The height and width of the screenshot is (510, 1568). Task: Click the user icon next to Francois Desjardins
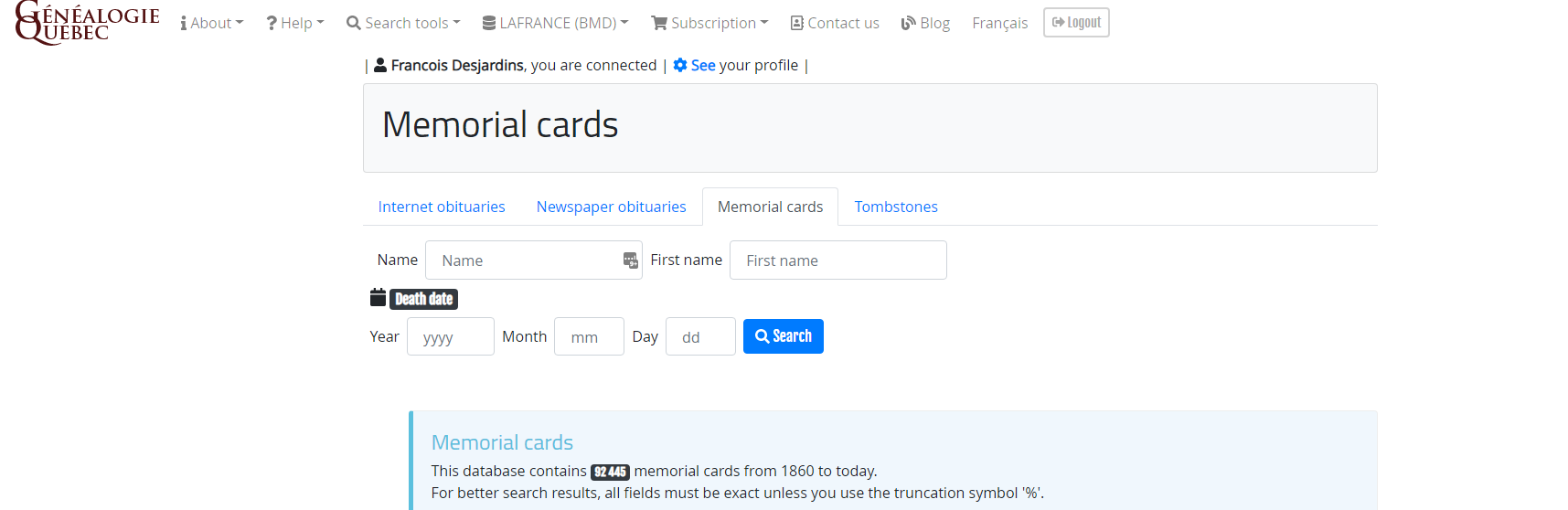click(x=380, y=65)
